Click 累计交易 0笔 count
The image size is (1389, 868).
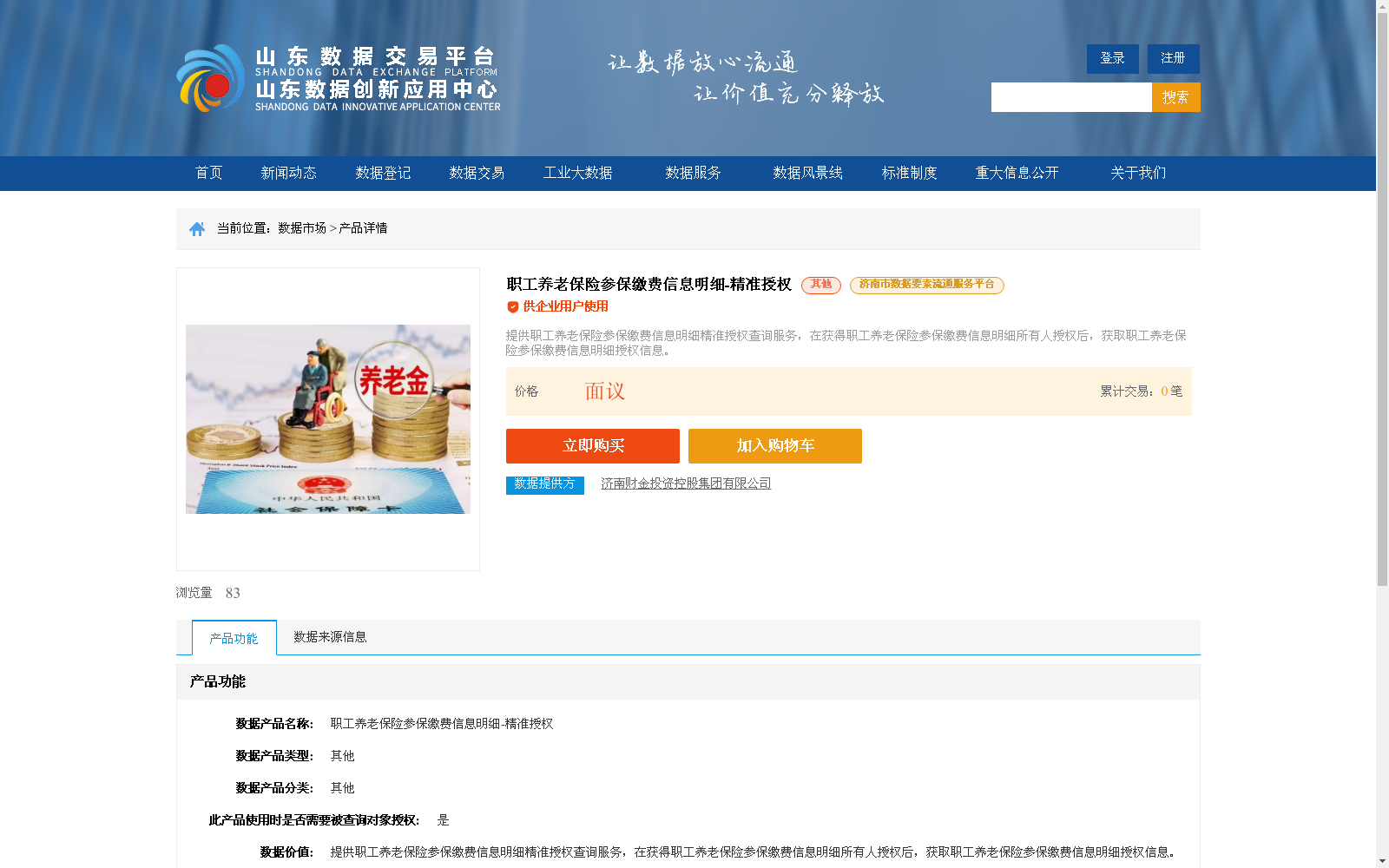click(x=1142, y=391)
